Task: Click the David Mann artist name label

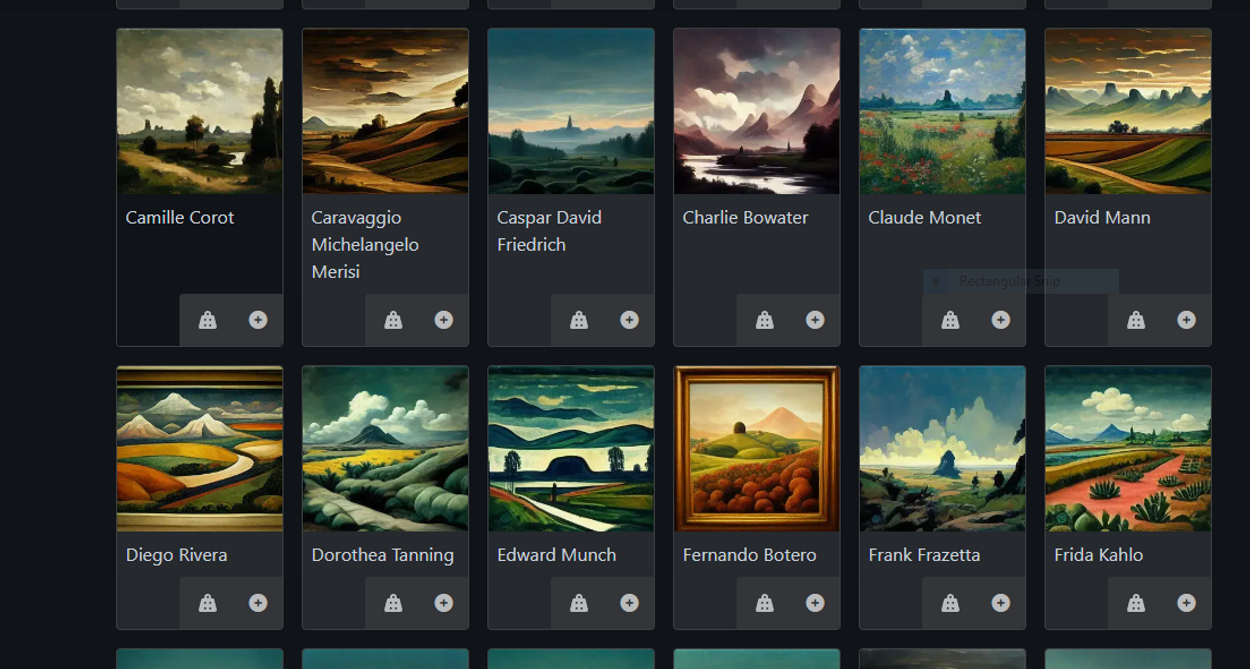Action: [x=1102, y=217]
